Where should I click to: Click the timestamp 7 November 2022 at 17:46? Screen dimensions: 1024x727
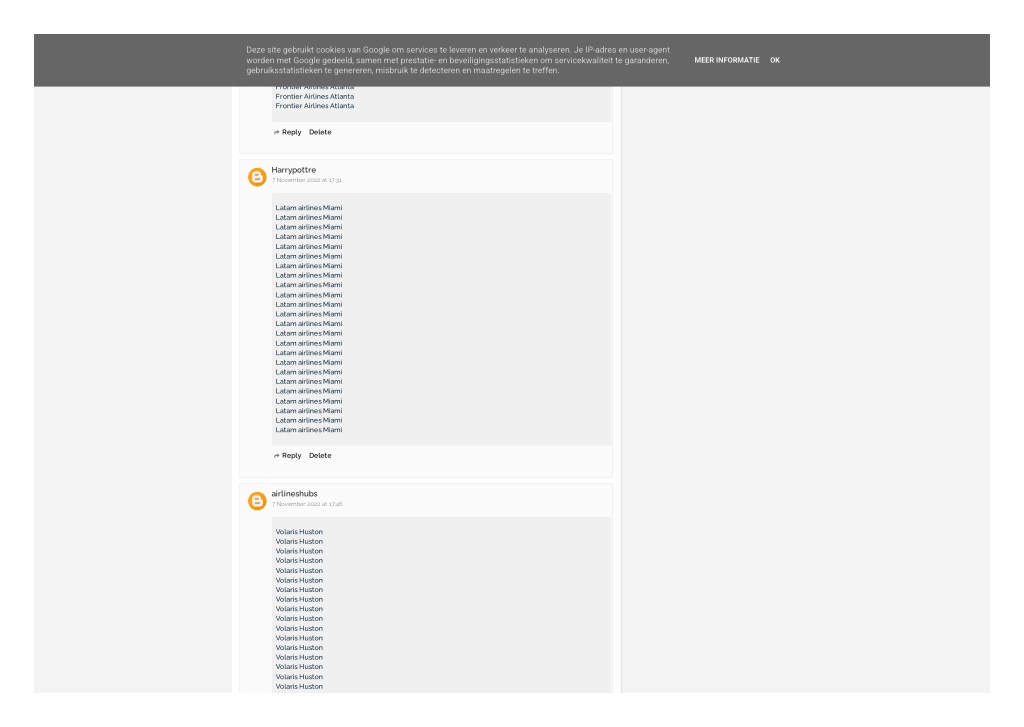tap(307, 504)
